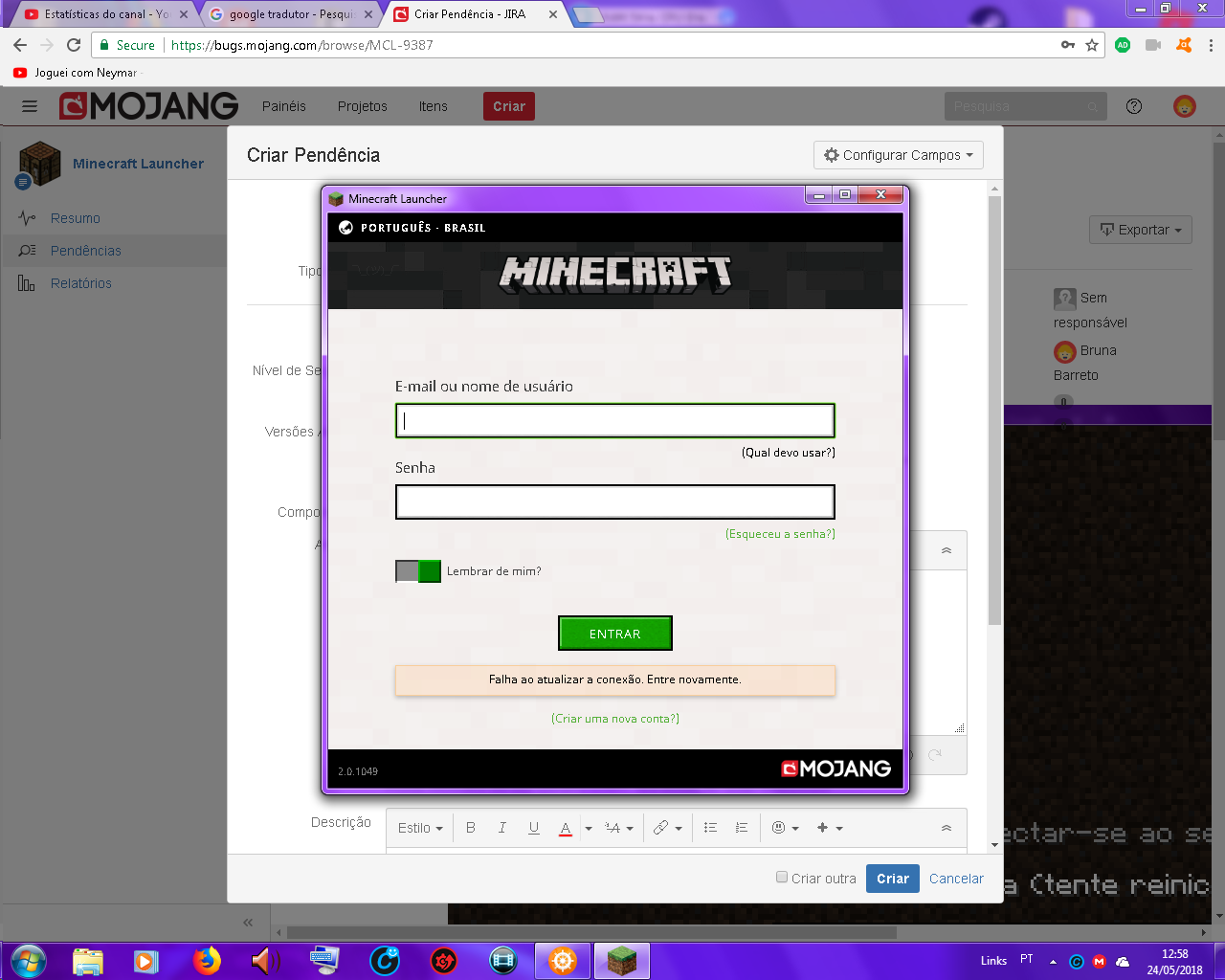Open the emoticon dropdown in the editor toolbar
The width and height of the screenshot is (1225, 980).
click(785, 828)
